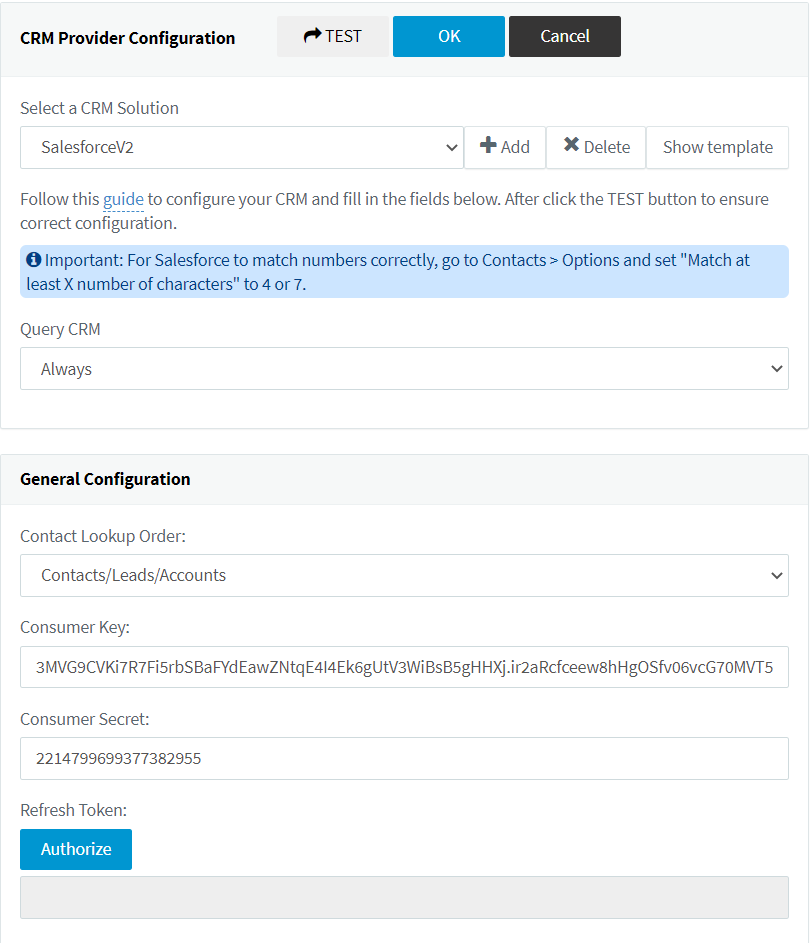Confirm configuration with the OK button
Image resolution: width=812 pixels, height=943 pixels.
pos(449,37)
